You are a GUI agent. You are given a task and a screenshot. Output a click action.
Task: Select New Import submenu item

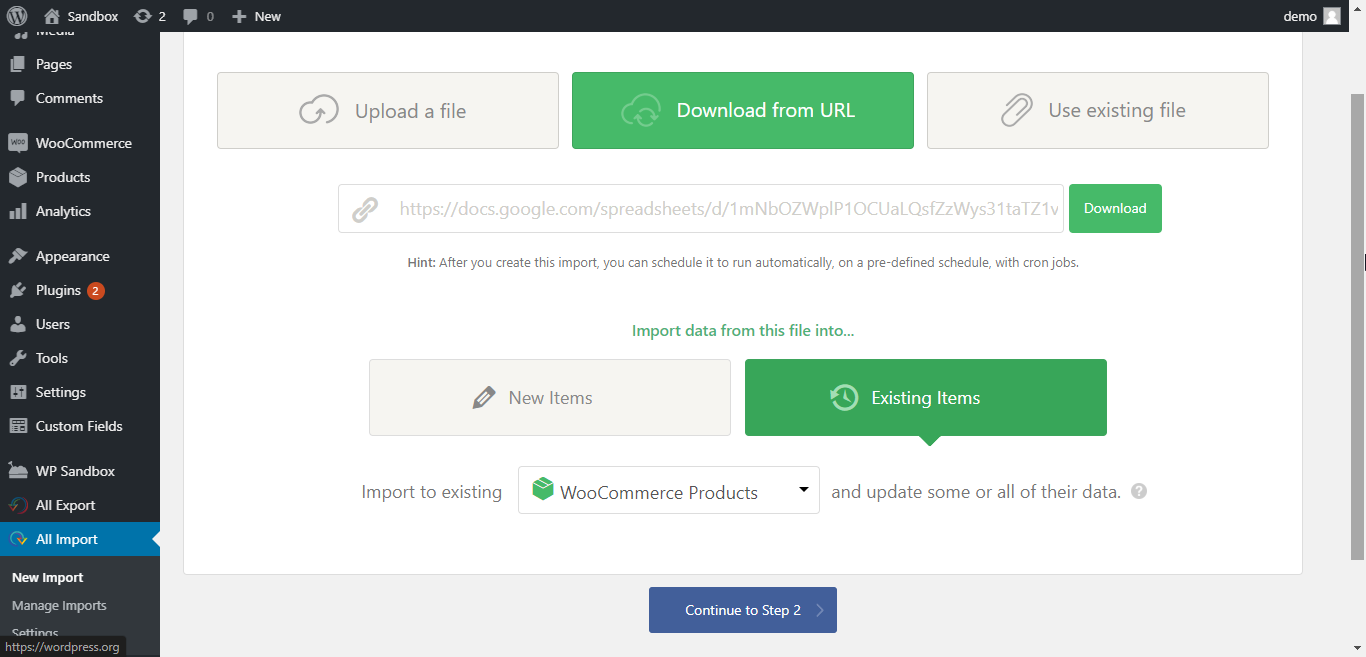[48, 577]
